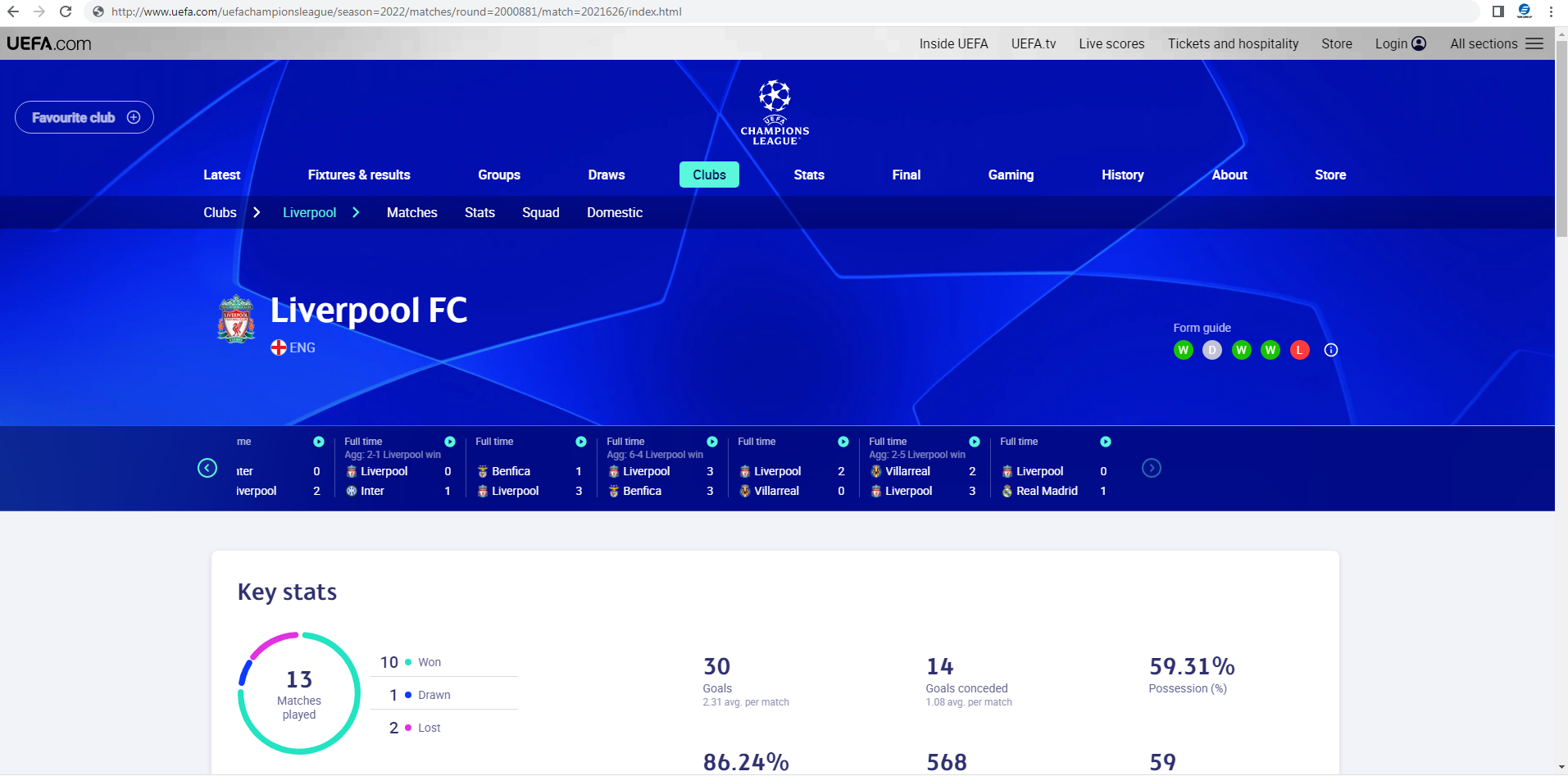Open UEFA.tv link
This screenshot has height=776, width=1568.
click(x=1034, y=43)
